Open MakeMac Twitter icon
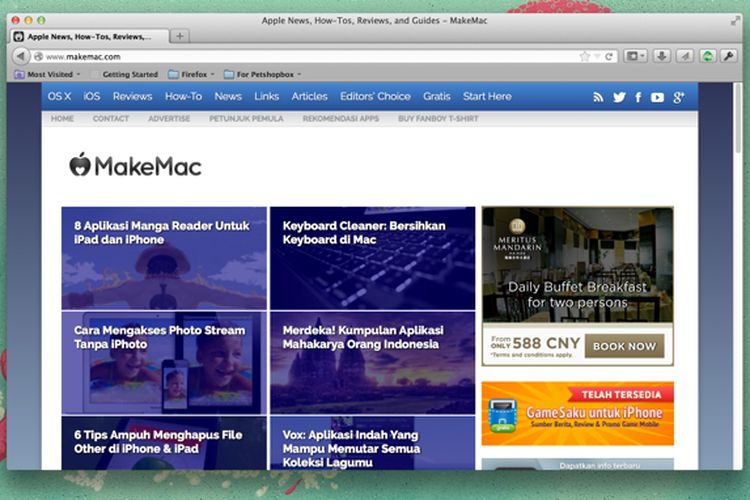The image size is (750, 500). click(619, 97)
